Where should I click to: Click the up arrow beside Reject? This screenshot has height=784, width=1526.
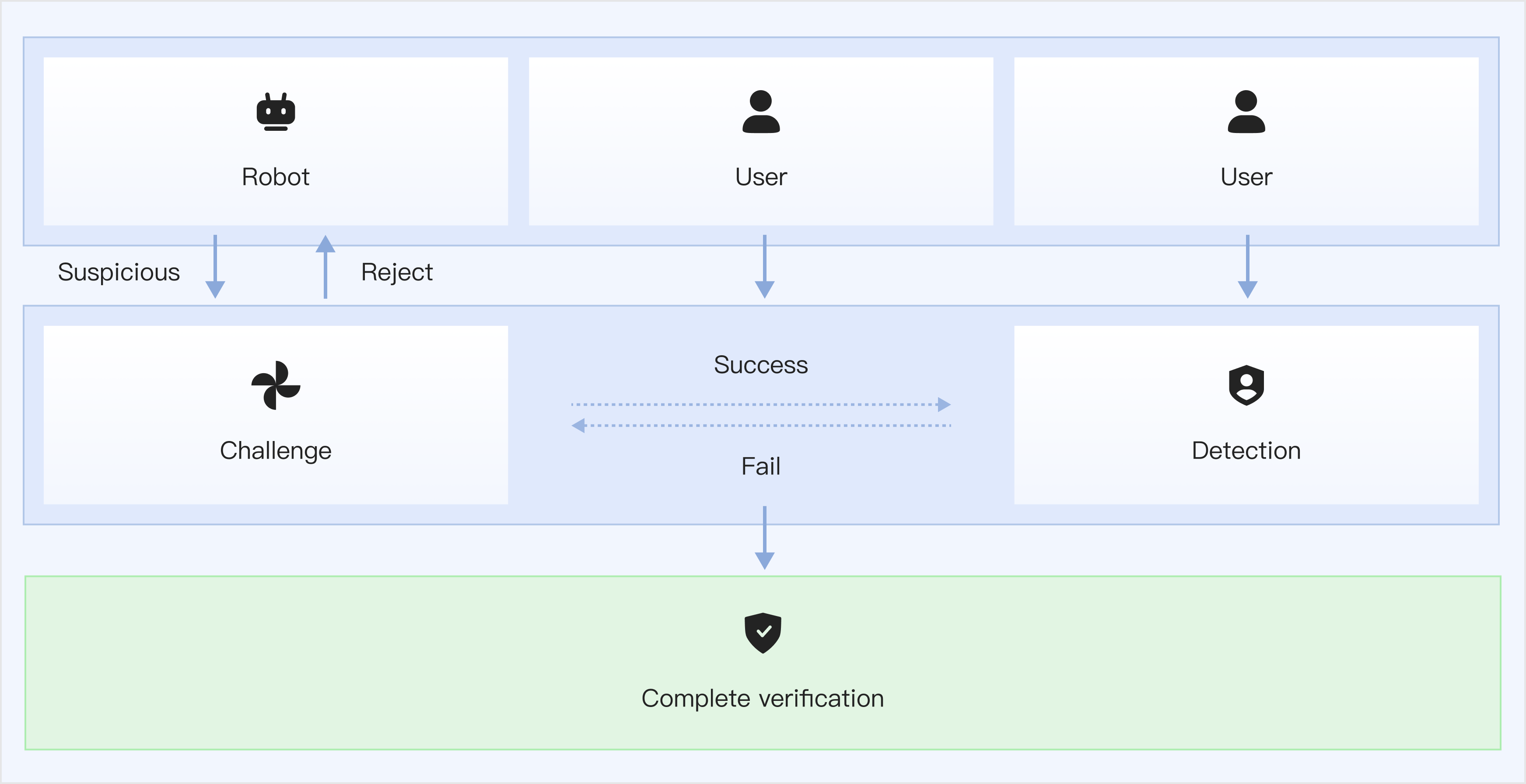tap(325, 267)
